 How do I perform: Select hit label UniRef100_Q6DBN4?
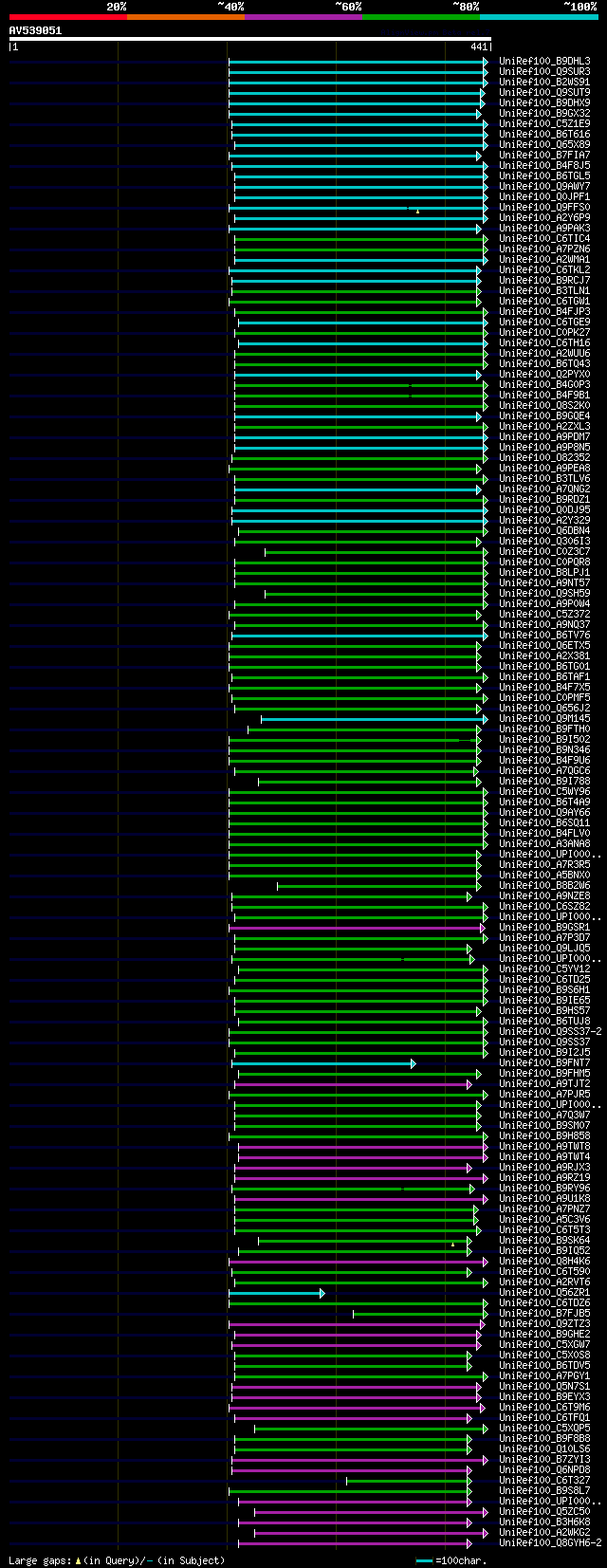click(x=544, y=531)
